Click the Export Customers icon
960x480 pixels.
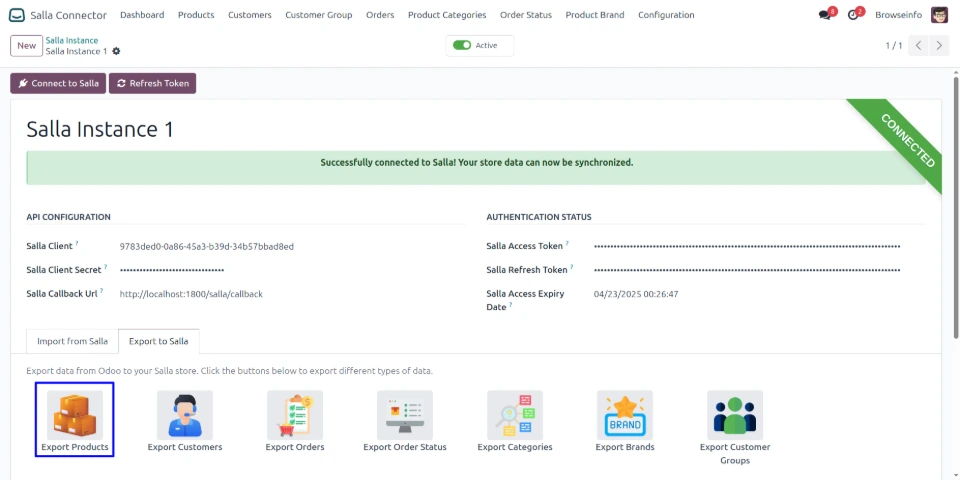185,414
